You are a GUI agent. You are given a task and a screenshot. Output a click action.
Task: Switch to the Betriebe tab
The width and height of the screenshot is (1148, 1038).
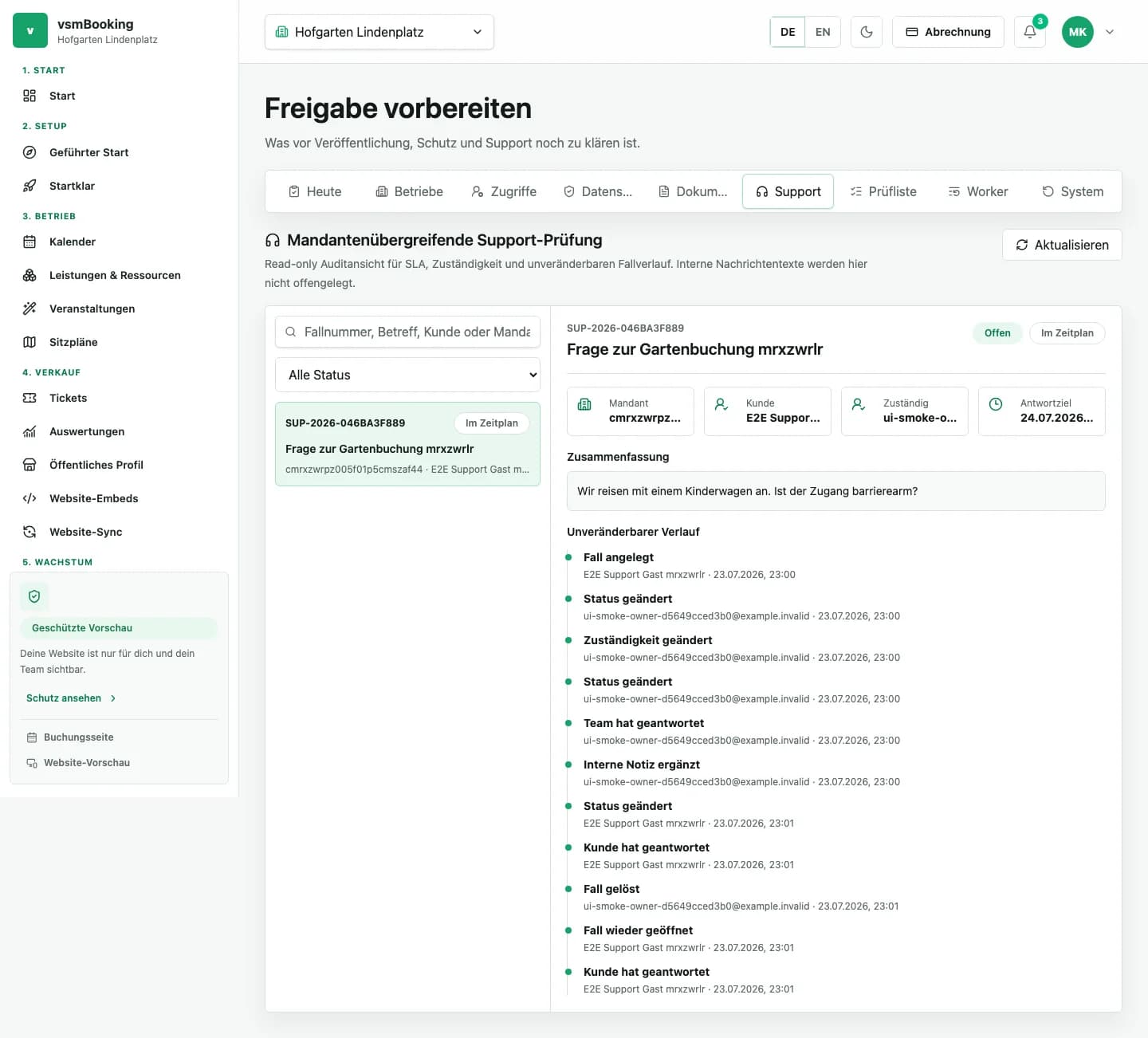pos(409,191)
